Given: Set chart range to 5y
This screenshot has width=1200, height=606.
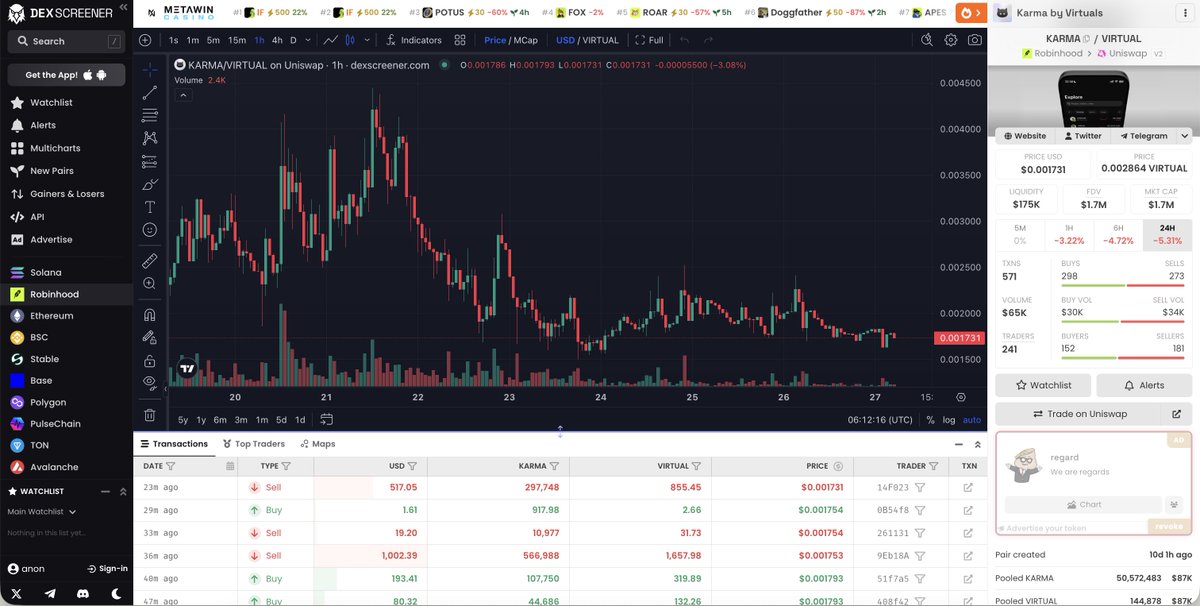Looking at the screenshot, I should point(183,420).
